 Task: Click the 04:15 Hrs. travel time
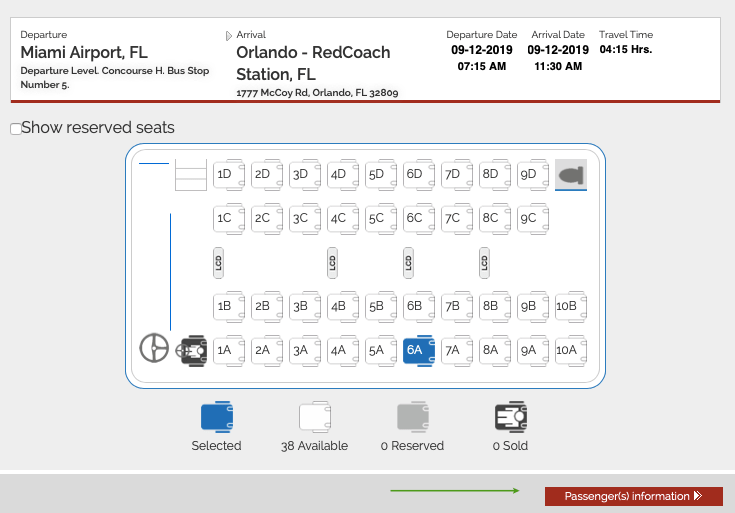click(x=626, y=49)
